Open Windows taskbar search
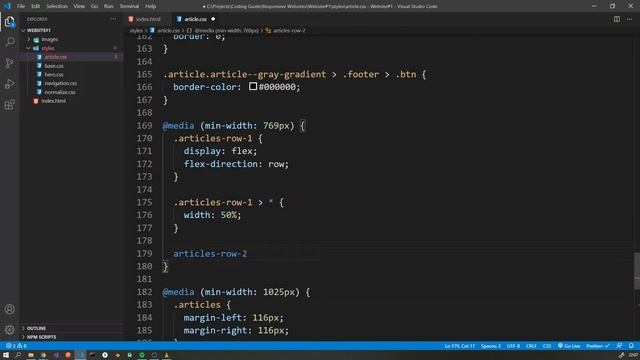Screen dimensions: 640x360 click(x=18, y=355)
